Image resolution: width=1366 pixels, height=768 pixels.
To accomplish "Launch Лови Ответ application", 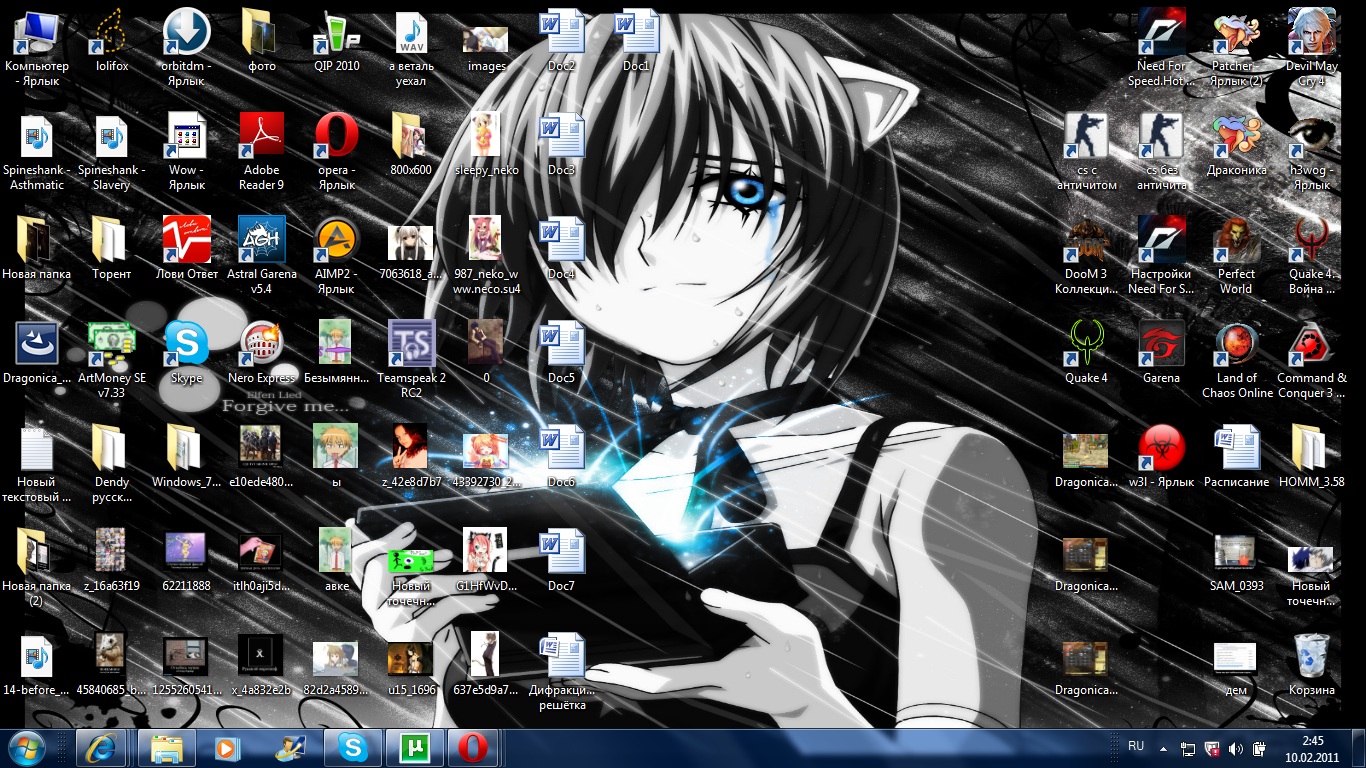I will pos(186,240).
